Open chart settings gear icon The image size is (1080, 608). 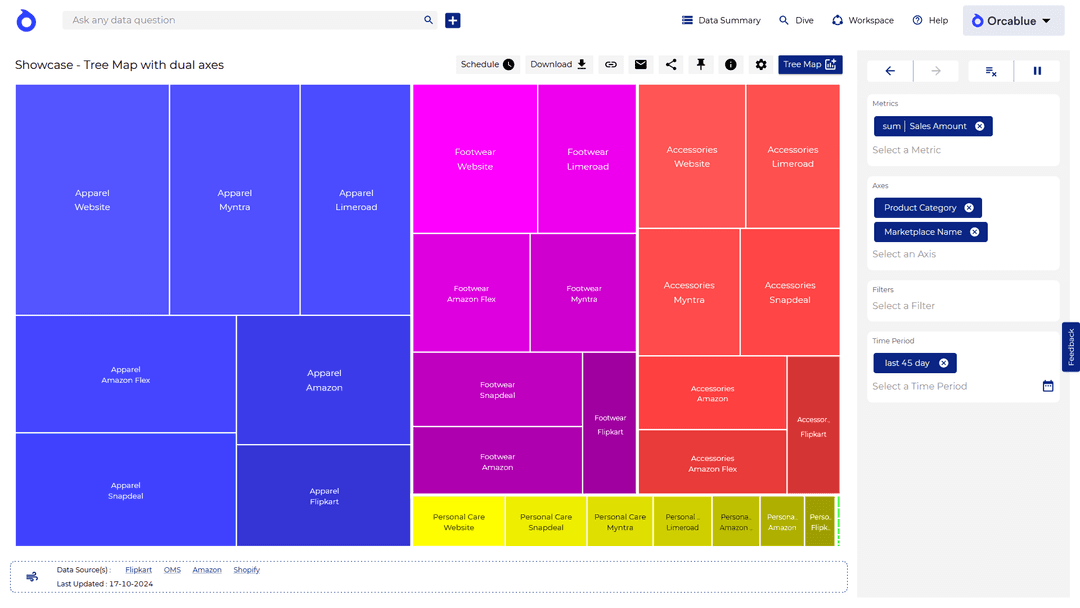click(761, 64)
